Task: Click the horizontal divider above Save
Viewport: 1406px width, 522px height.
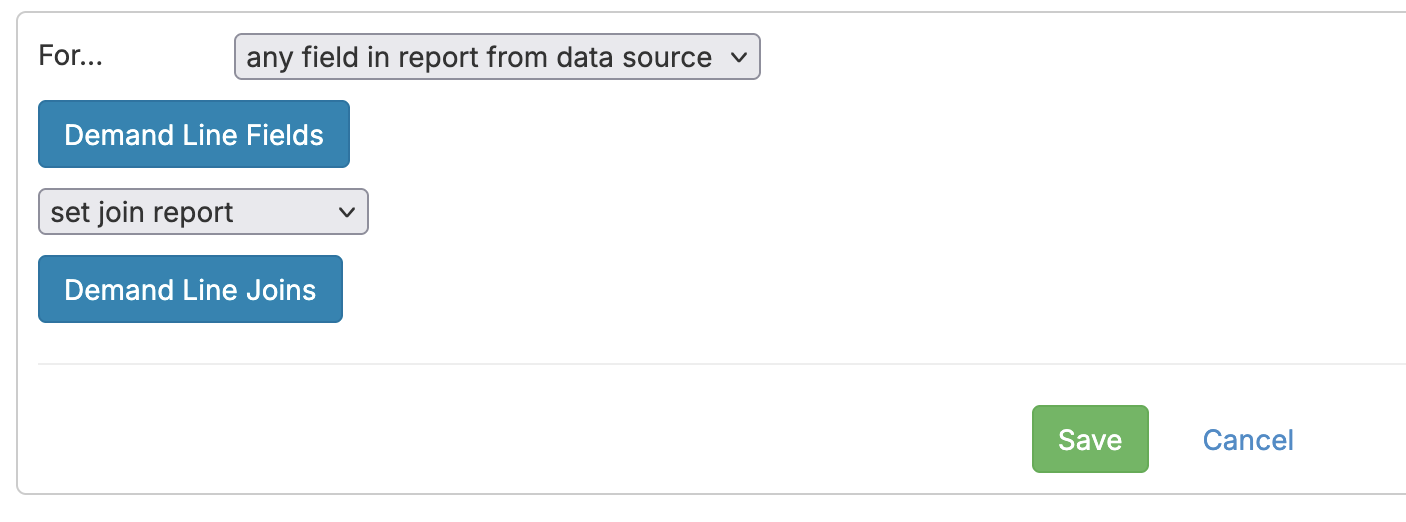Action: pyautogui.click(x=700, y=364)
